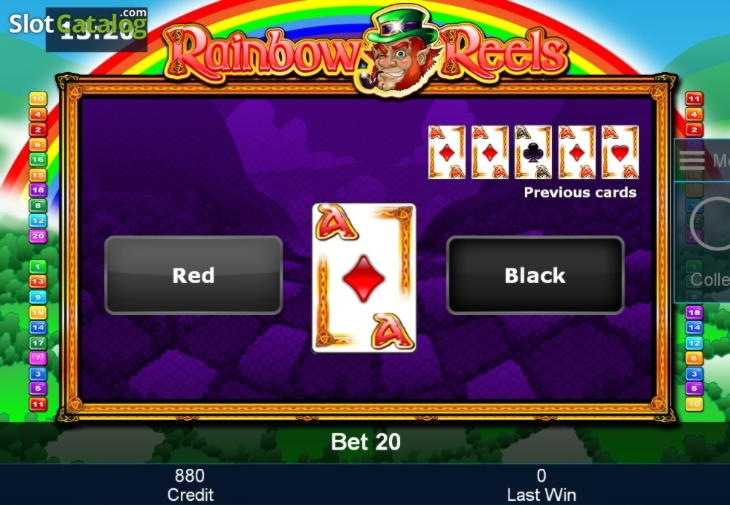Select payline 16 marker on left
The height and width of the screenshot is (505, 730).
pyautogui.click(x=38, y=160)
